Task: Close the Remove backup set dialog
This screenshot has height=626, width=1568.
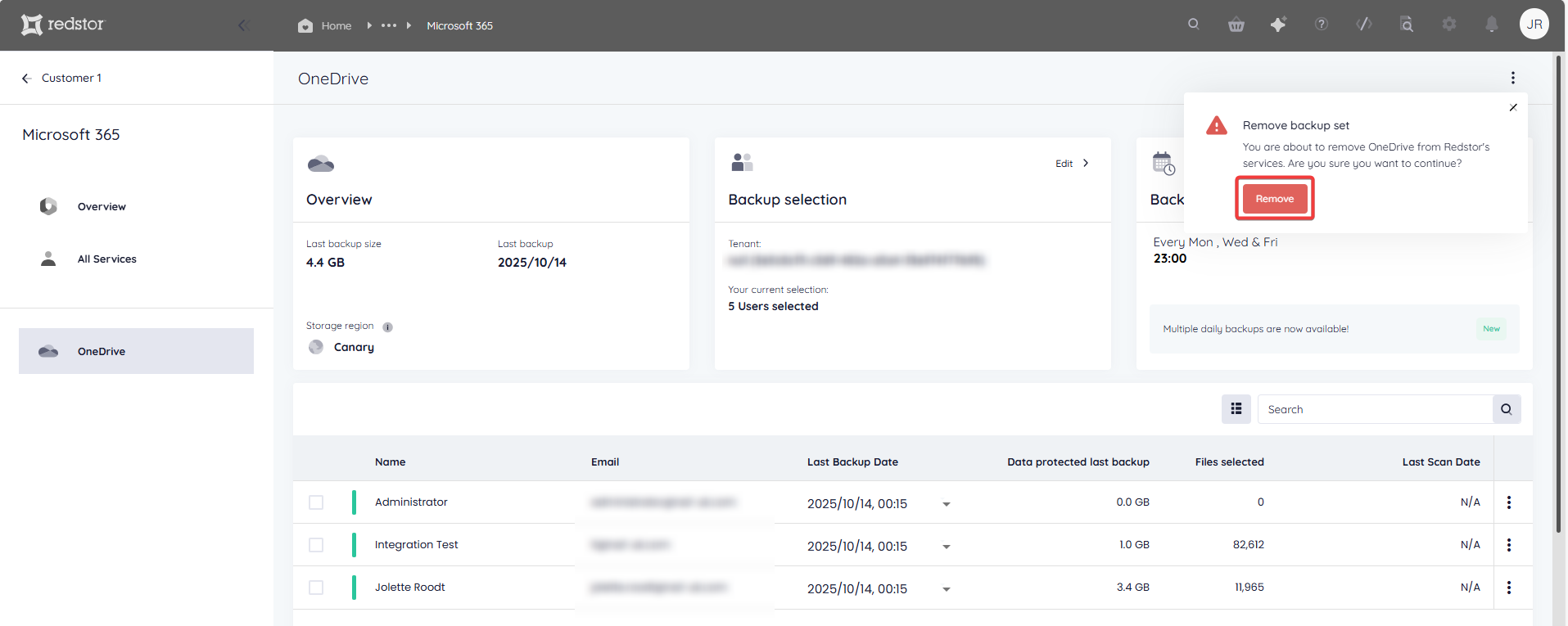Action: [x=1513, y=107]
